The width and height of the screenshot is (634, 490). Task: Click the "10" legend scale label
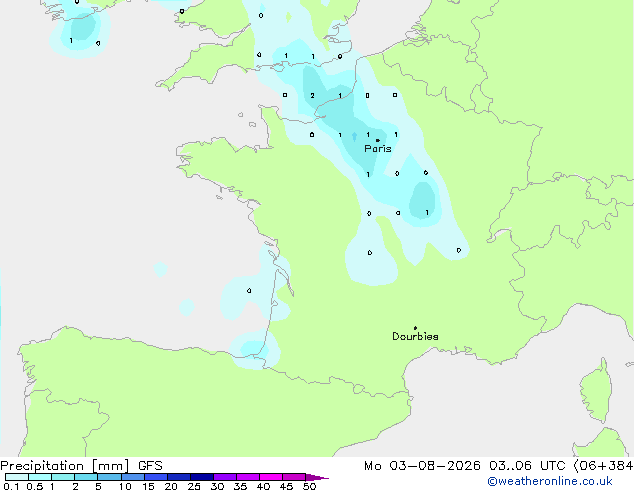tap(125, 486)
